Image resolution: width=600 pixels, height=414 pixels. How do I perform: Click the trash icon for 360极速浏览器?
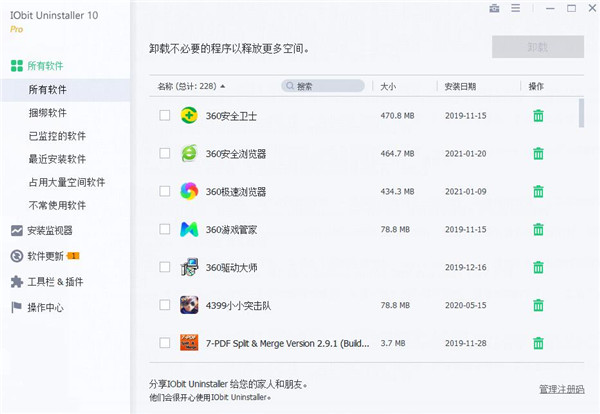pos(538,191)
